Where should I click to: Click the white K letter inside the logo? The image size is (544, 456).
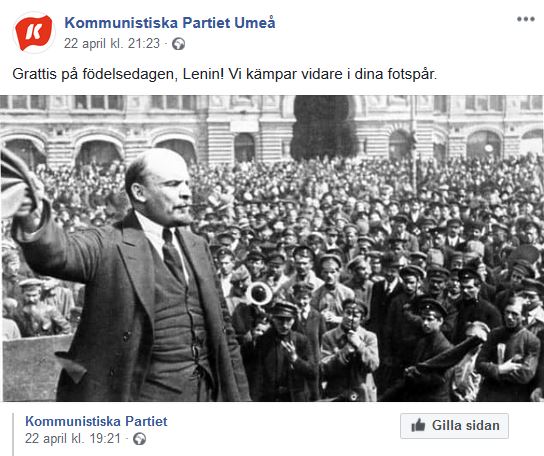[x=34, y=32]
